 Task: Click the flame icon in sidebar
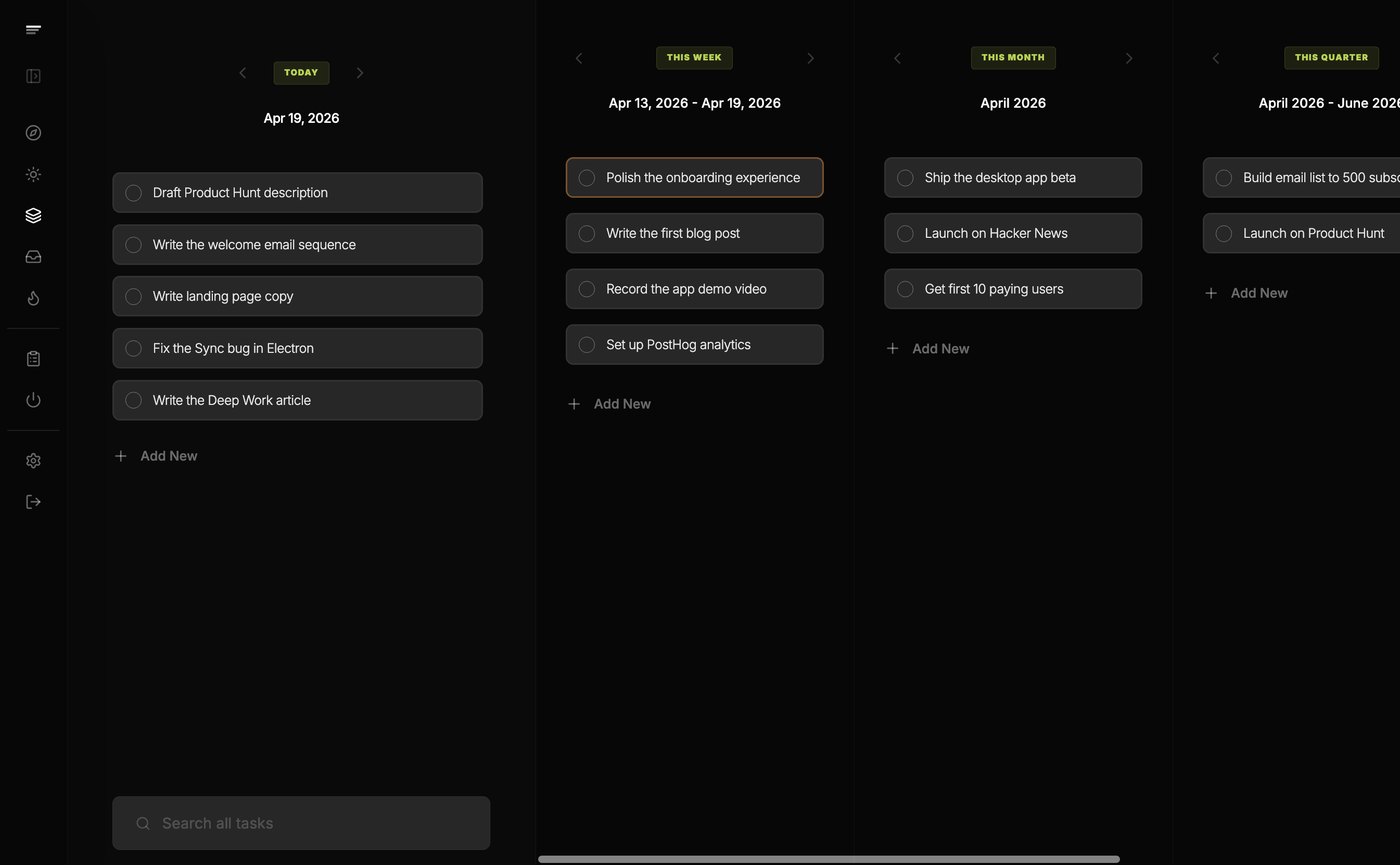point(33,298)
